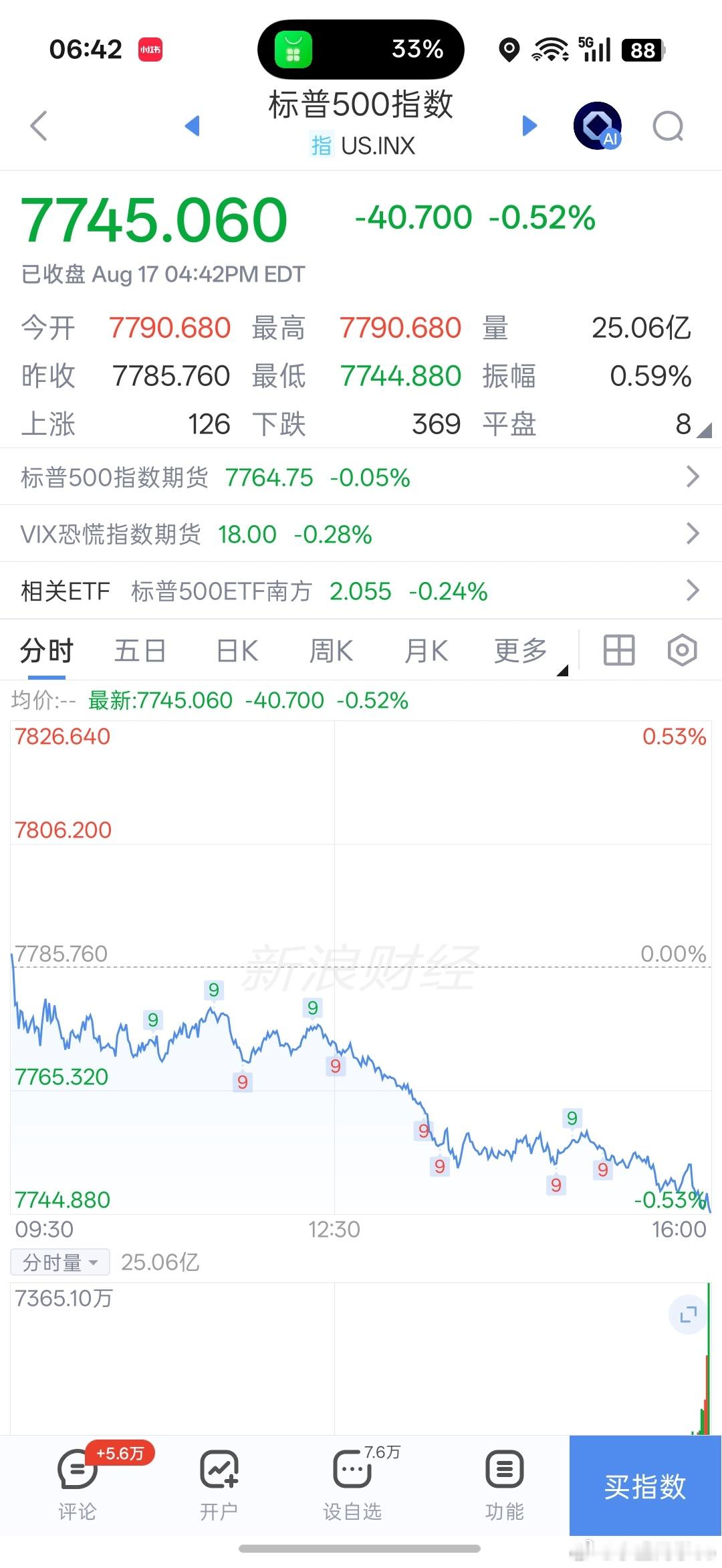Screen dimensions: 722x1568
Task: Switch to the 五日 tab
Action: pos(140,651)
